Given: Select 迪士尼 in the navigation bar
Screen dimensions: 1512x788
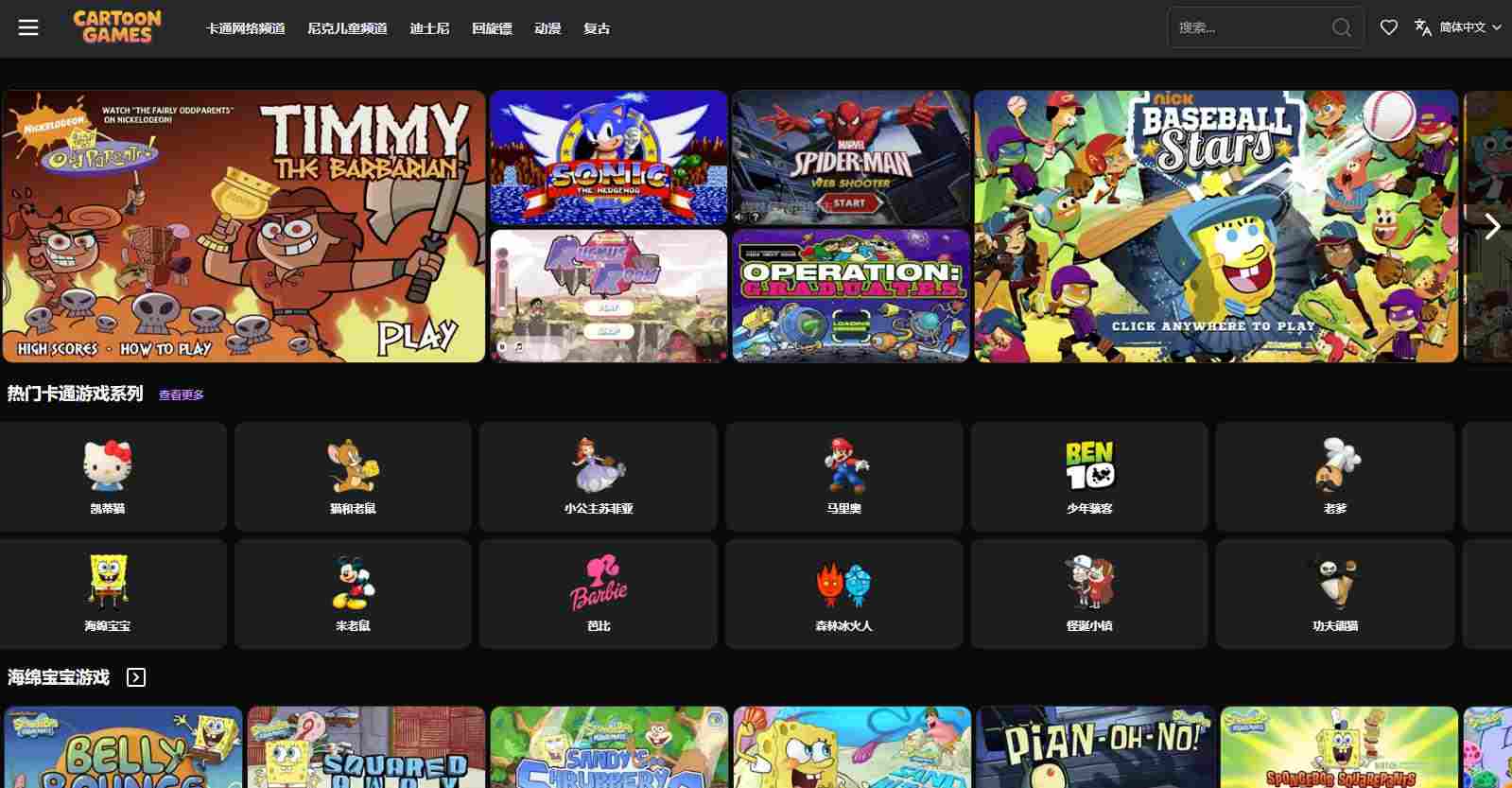Looking at the screenshot, I should pyautogui.click(x=429, y=28).
